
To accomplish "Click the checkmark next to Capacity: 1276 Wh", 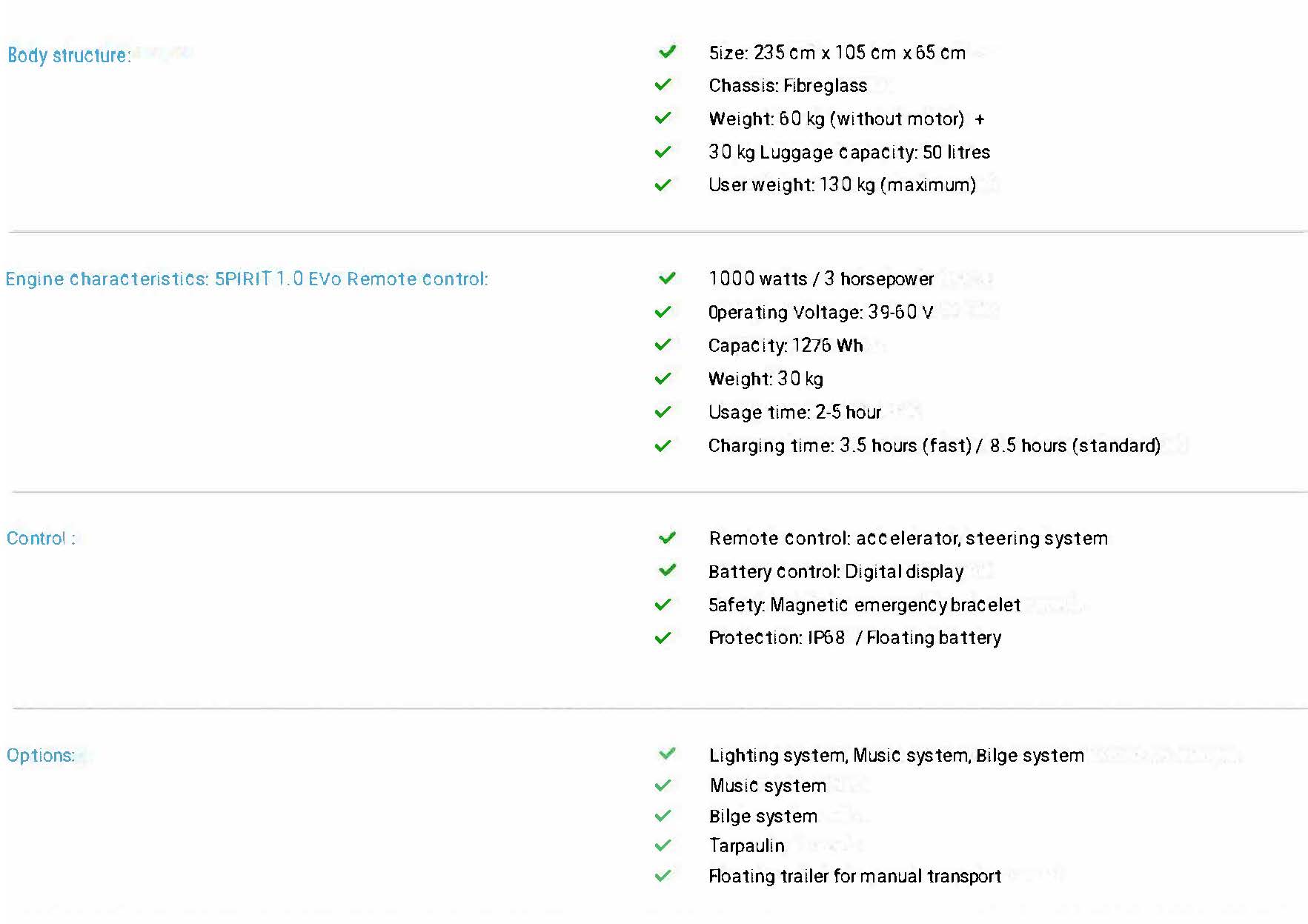I will pos(663,345).
